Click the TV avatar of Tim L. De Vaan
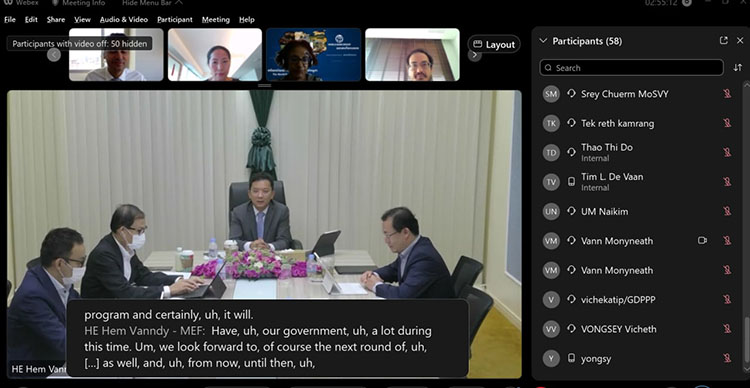This screenshot has width=750, height=388. 551,182
